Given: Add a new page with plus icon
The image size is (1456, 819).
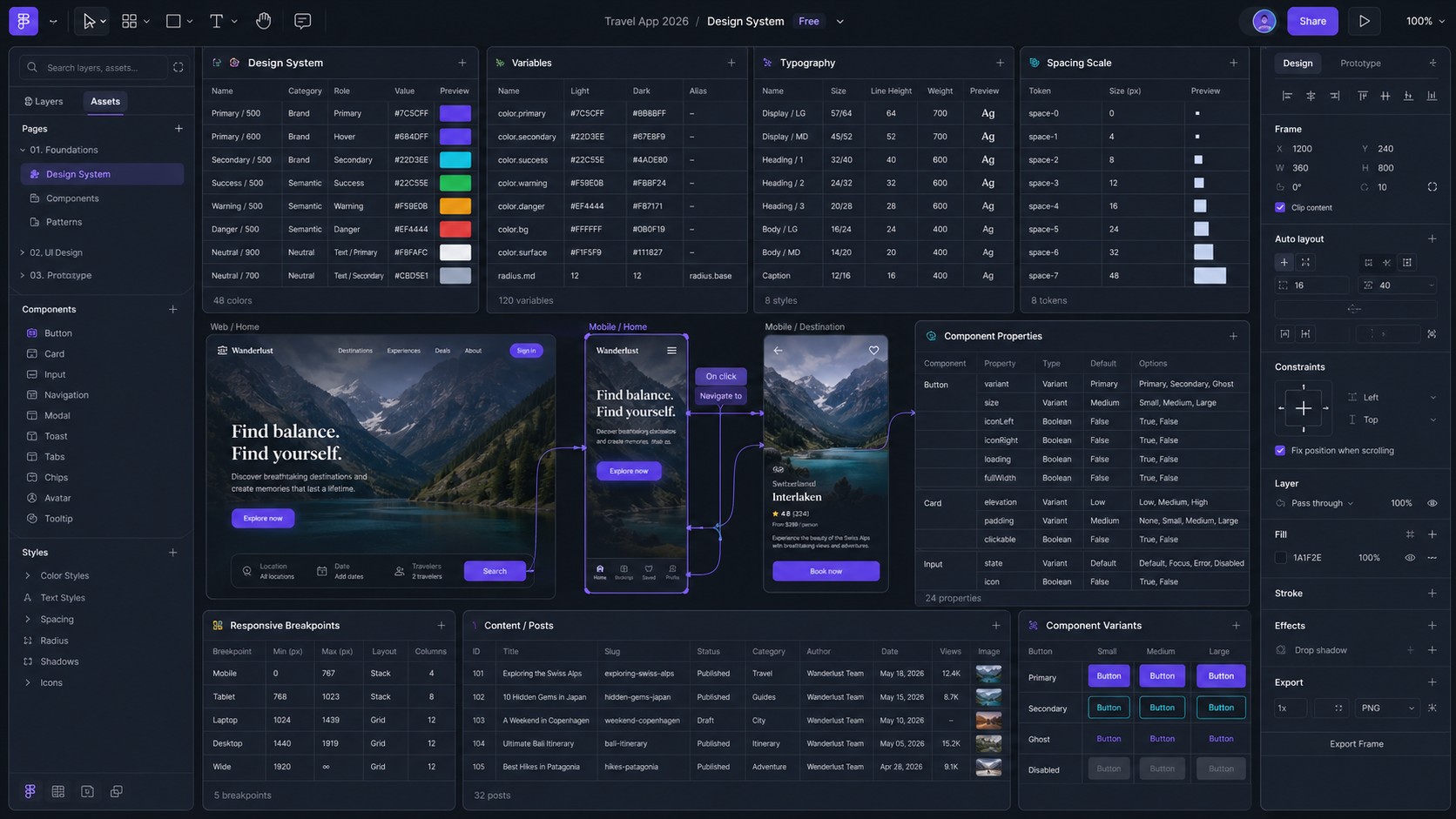Looking at the screenshot, I should pyautogui.click(x=179, y=129).
